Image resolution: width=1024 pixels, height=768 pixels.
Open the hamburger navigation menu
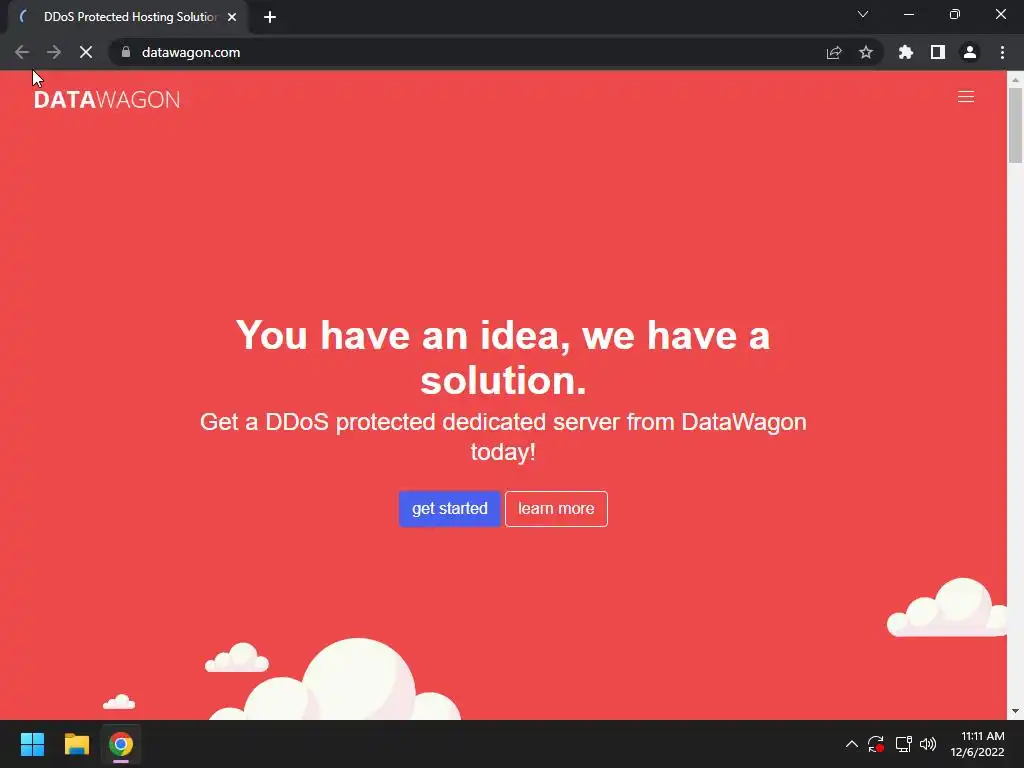tap(965, 97)
